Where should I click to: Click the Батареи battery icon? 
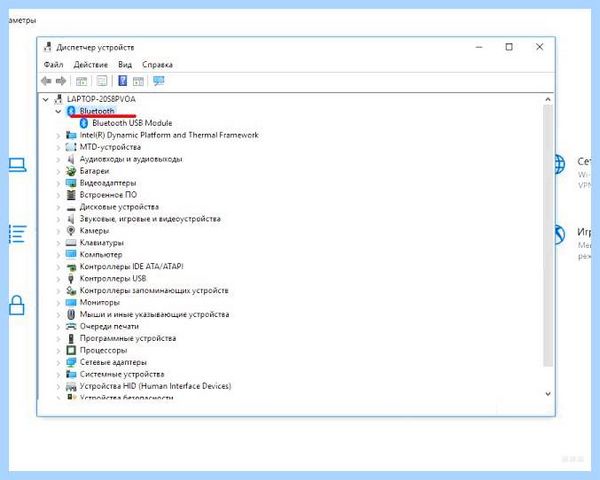(71, 171)
